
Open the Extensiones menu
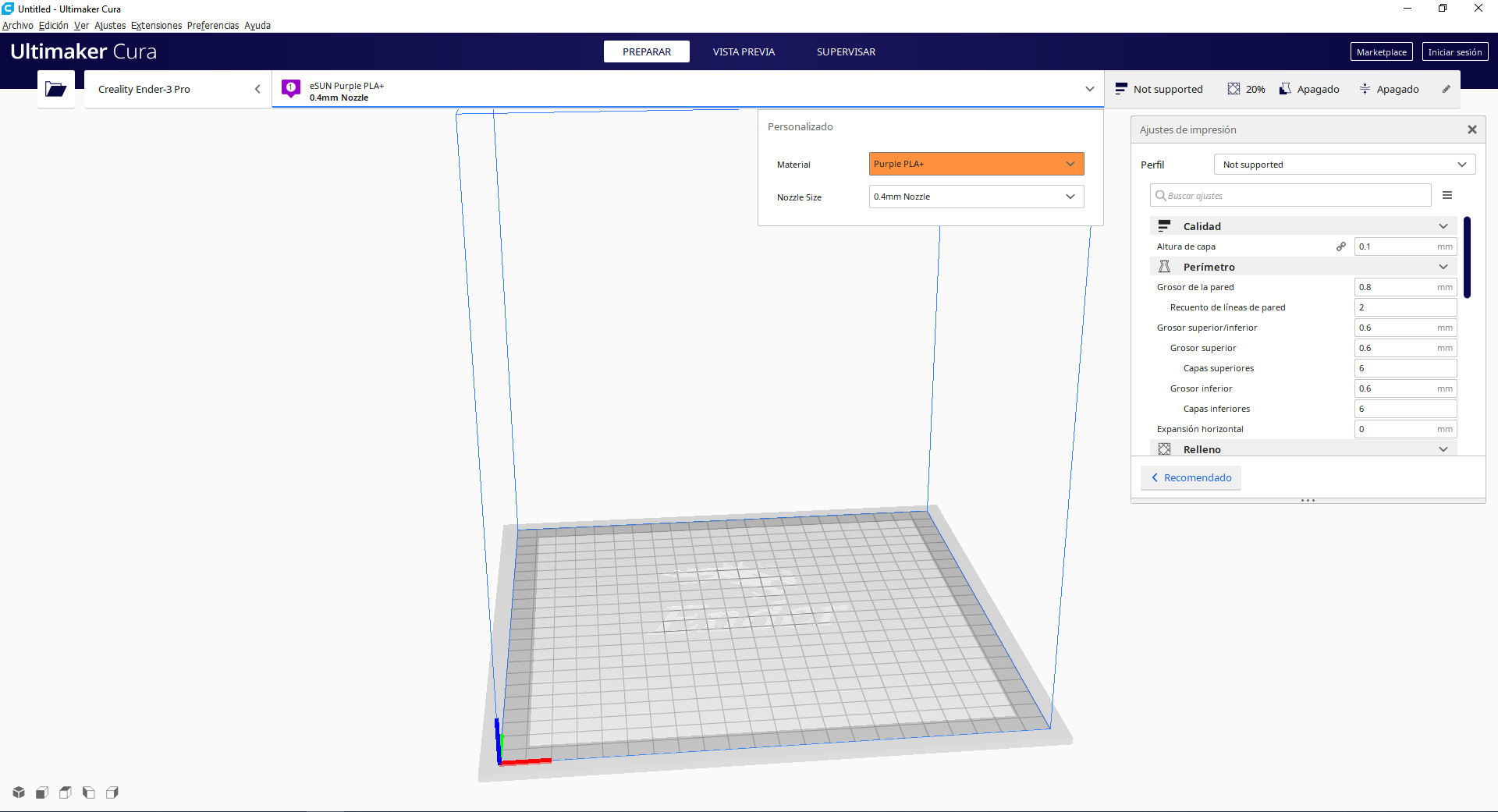(x=156, y=25)
